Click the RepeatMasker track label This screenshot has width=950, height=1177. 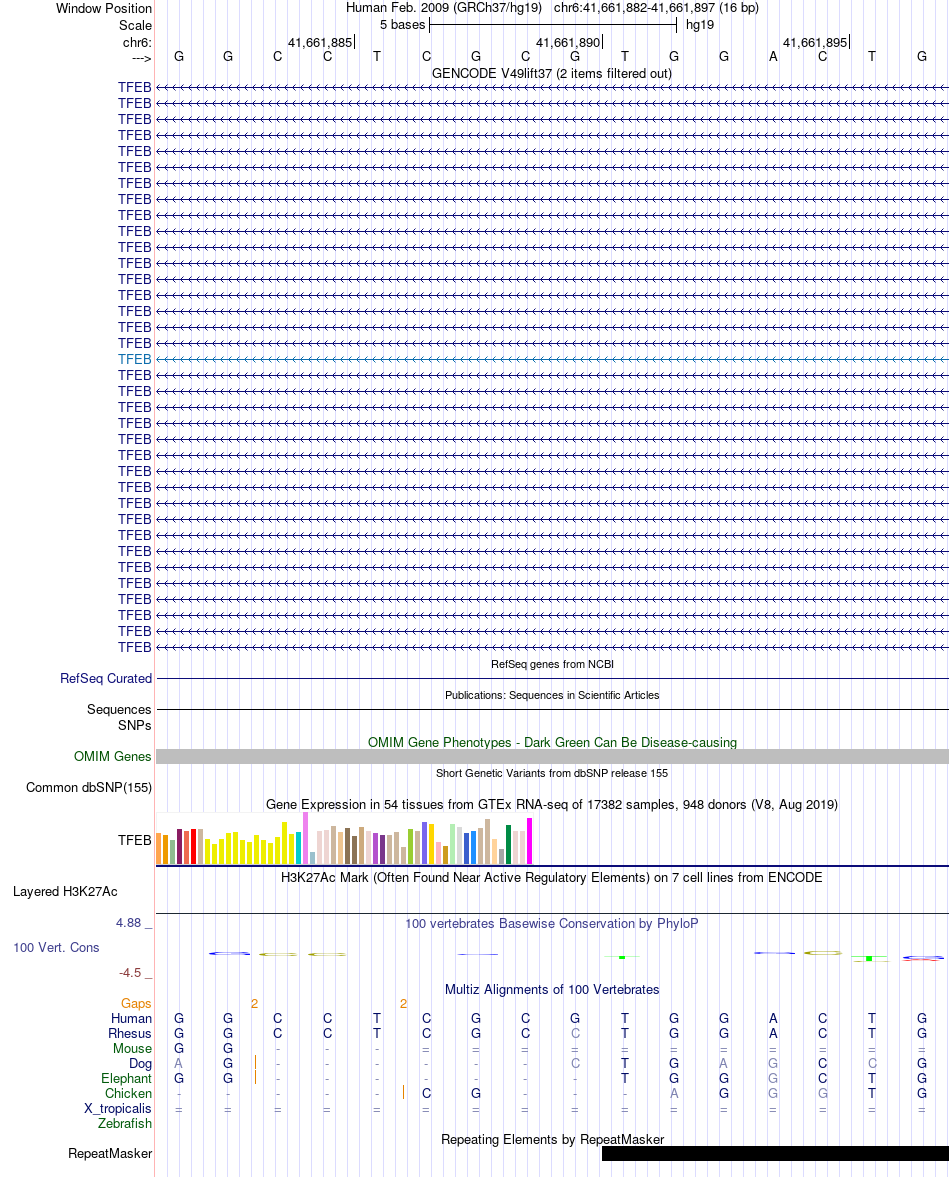pos(110,1154)
